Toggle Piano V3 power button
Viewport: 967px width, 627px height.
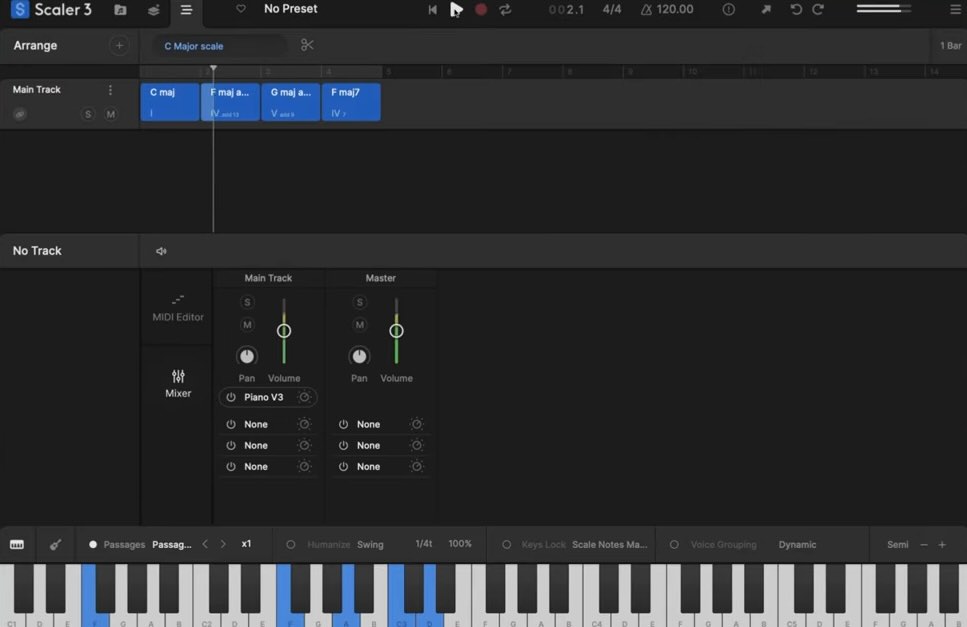point(231,397)
